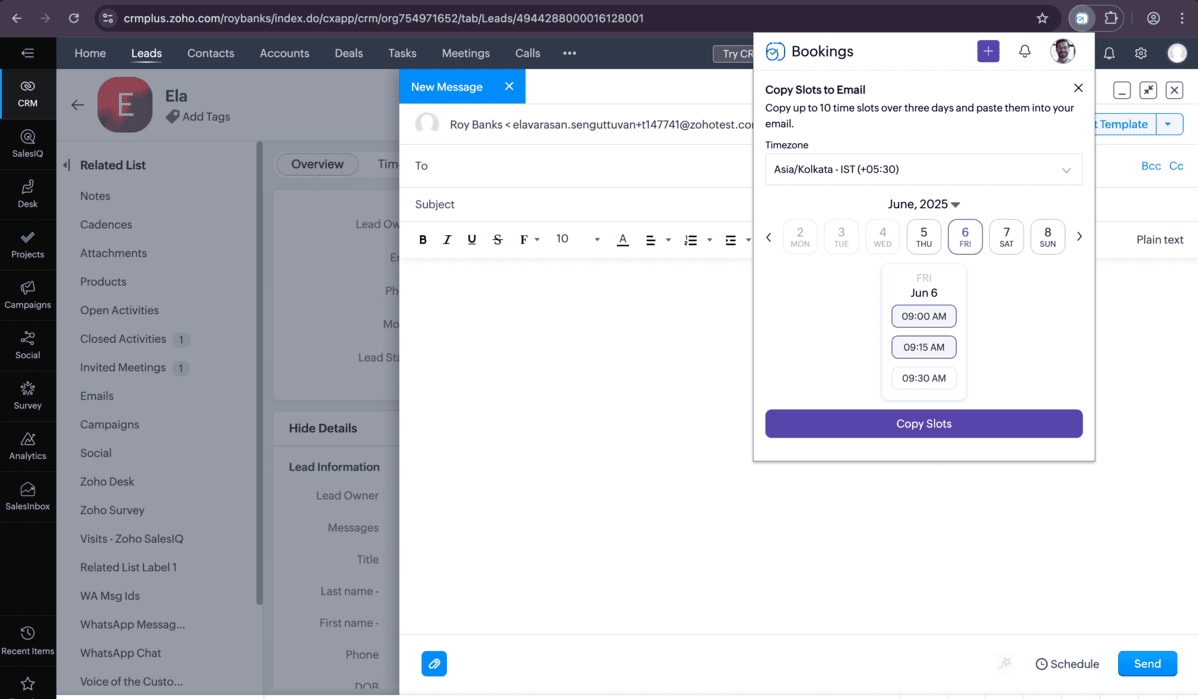The height and width of the screenshot is (699, 1198).
Task: Open Projects from the sidebar
Action: tap(28, 244)
